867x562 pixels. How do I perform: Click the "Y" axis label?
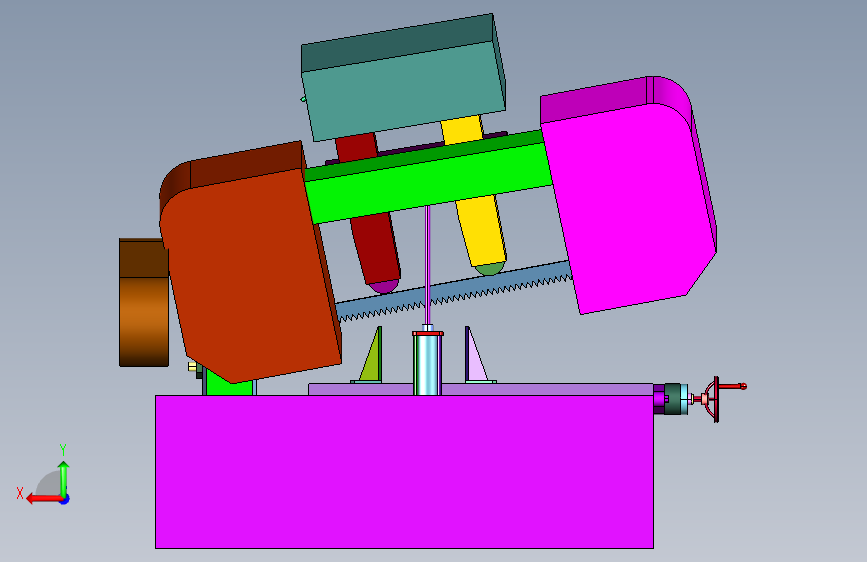tap(63, 450)
